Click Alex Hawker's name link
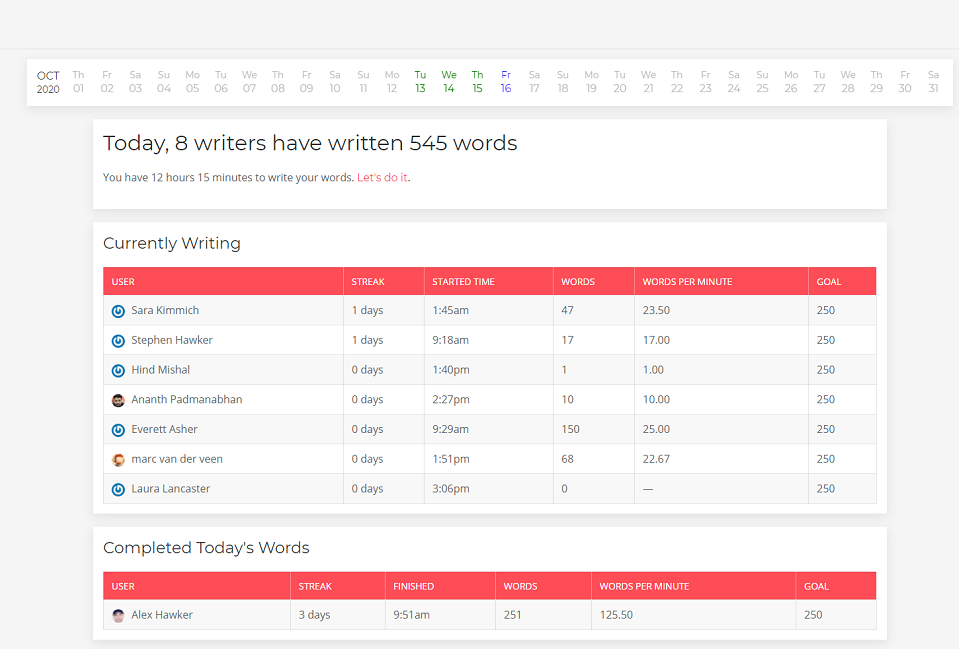The image size is (959, 650). click(x=162, y=614)
